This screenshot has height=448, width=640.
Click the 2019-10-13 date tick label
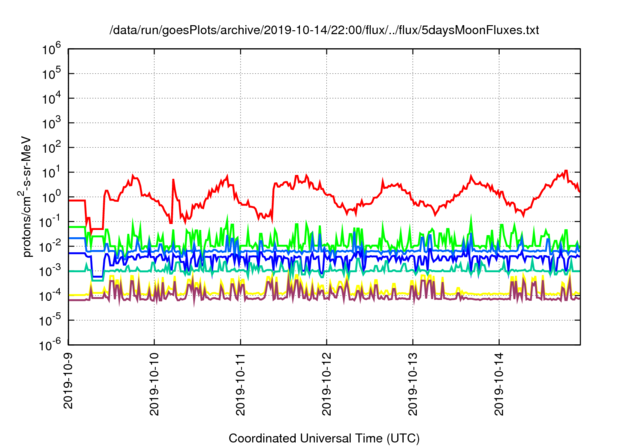click(413, 384)
